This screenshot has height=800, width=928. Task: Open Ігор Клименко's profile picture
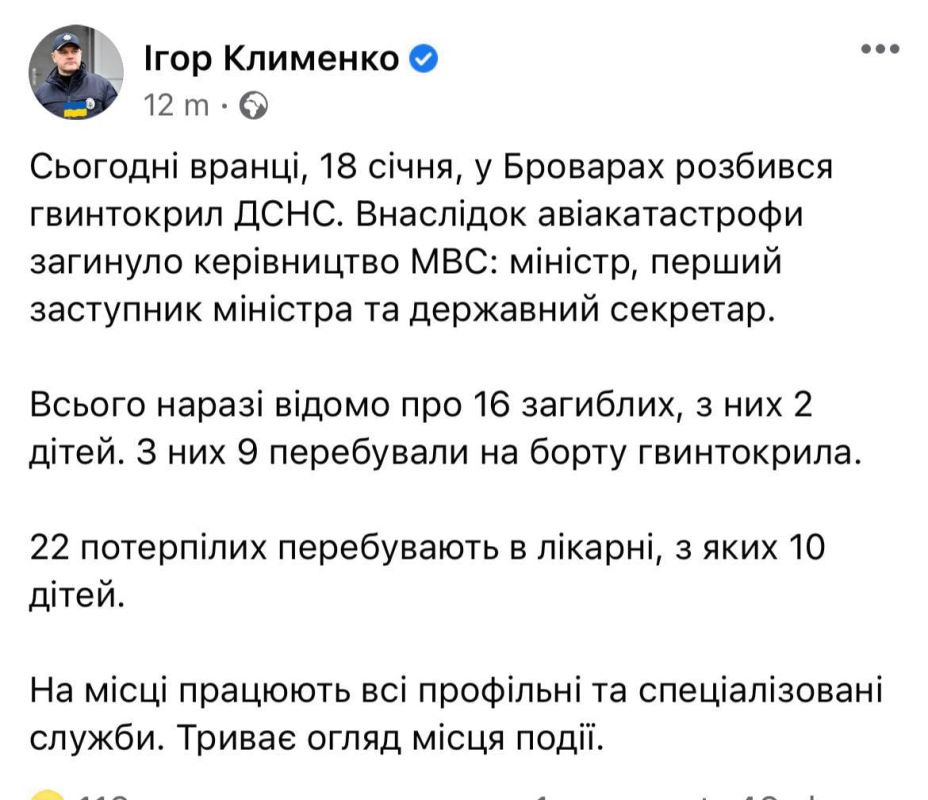(x=75, y=74)
